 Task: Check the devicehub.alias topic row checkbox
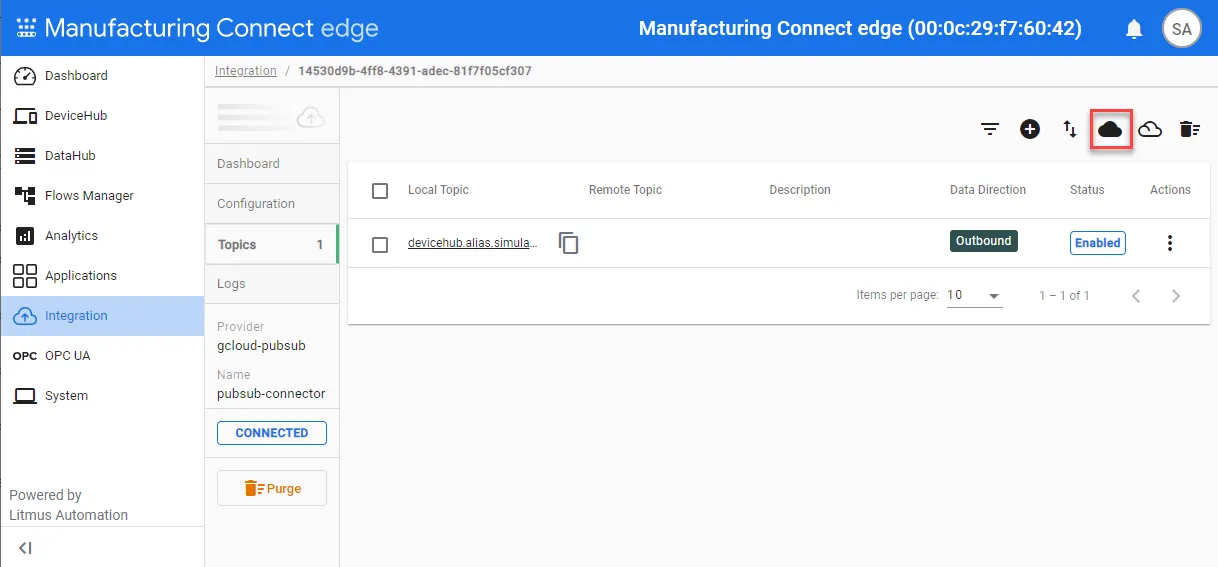click(x=380, y=245)
